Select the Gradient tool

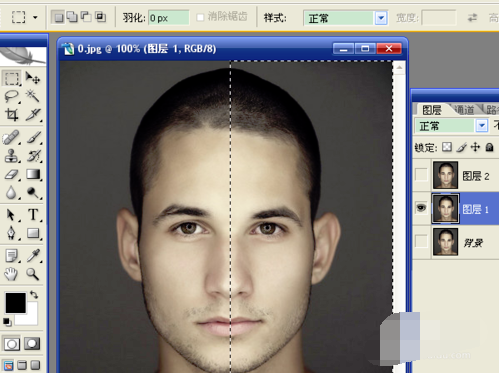point(33,174)
